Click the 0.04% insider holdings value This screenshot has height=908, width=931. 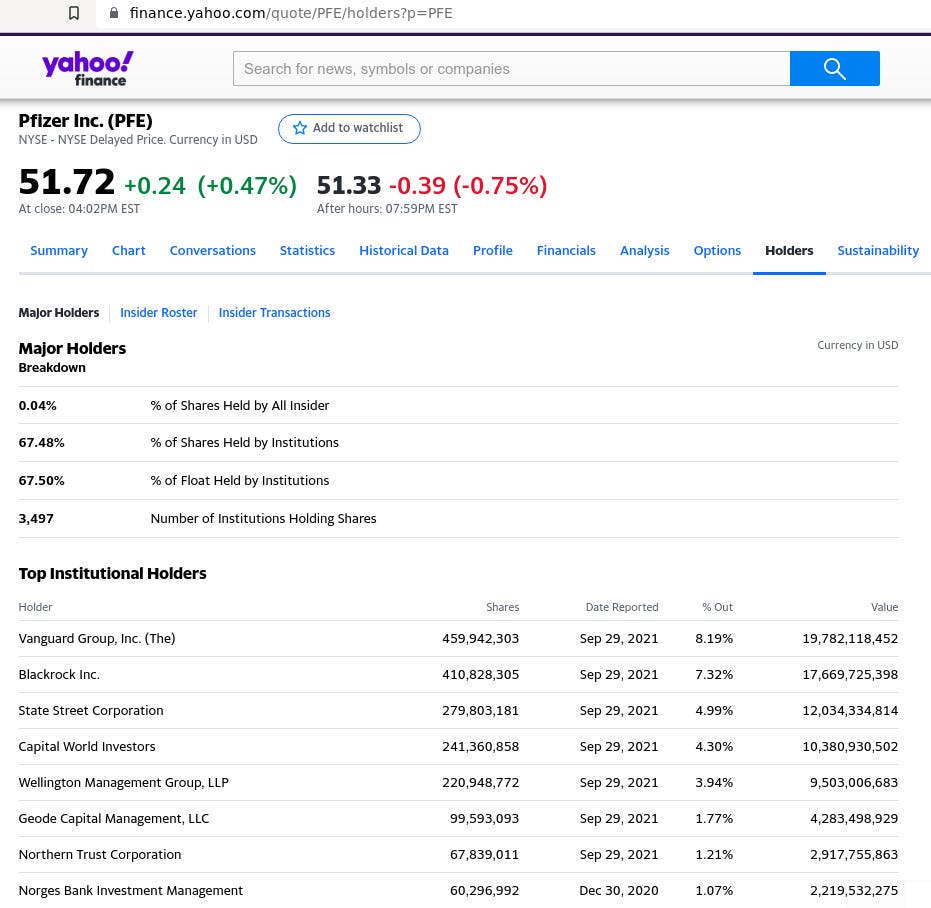(37, 406)
